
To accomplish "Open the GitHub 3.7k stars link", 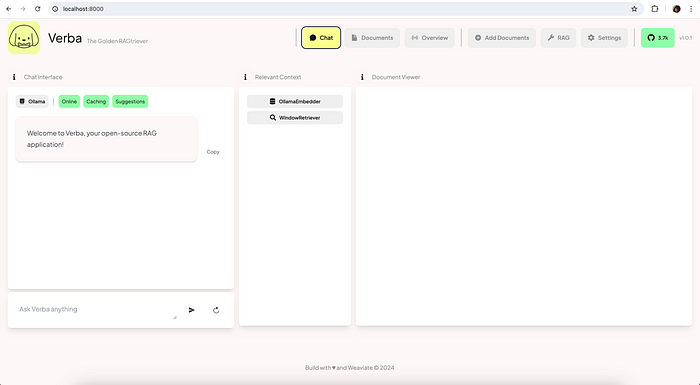I will coord(658,38).
